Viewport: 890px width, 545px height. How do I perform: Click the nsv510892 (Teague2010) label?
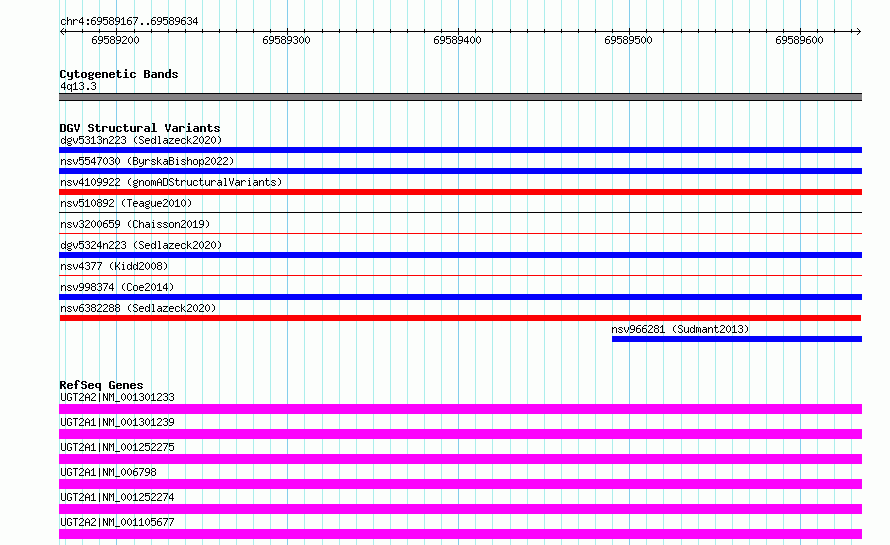pyautogui.click(x=126, y=203)
